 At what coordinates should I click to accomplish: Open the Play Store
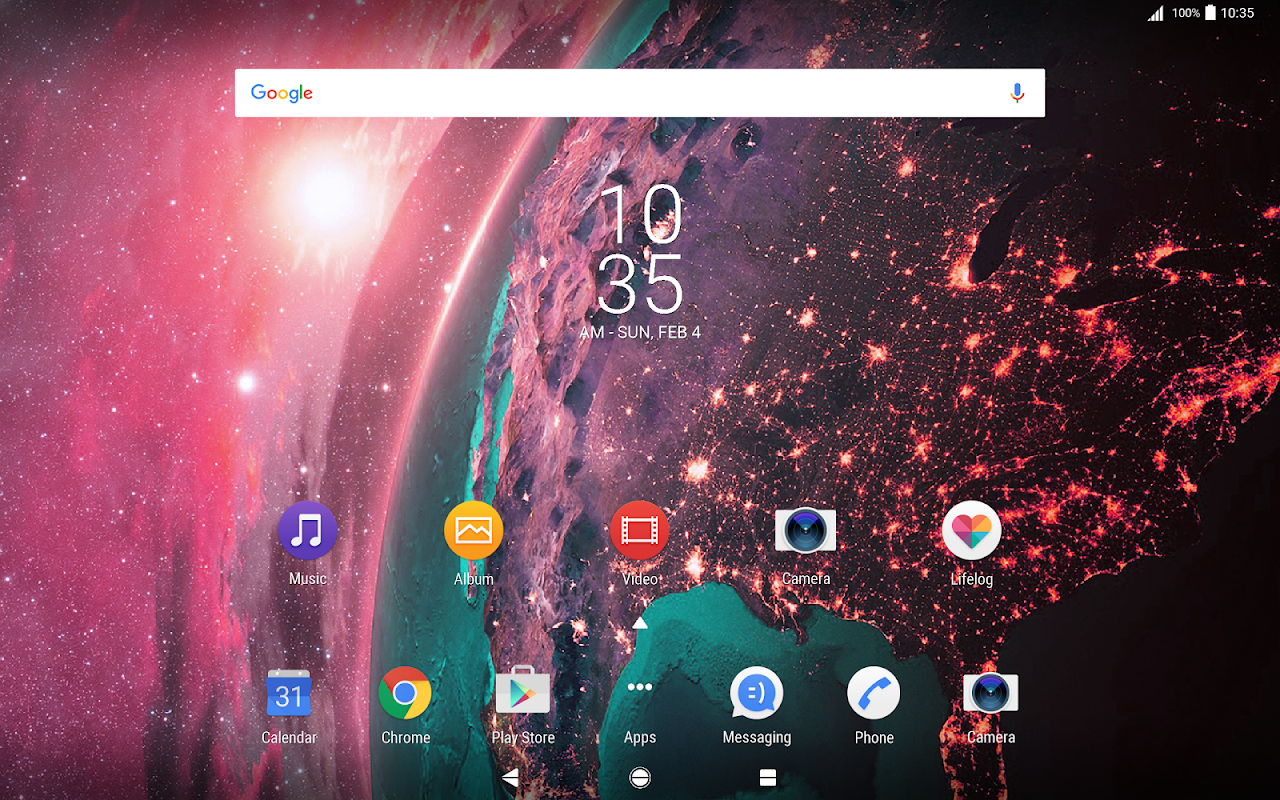click(523, 691)
